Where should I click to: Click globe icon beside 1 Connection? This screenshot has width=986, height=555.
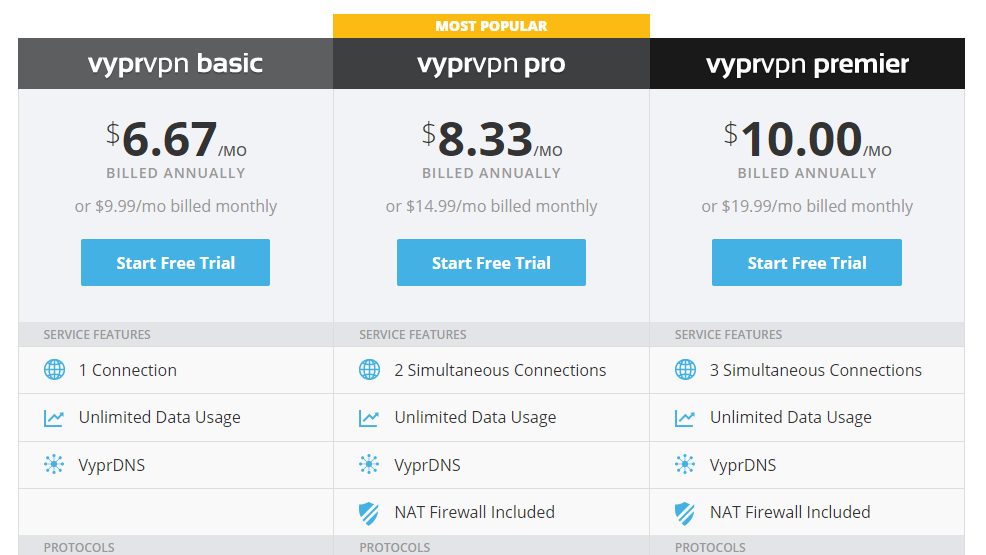click(x=54, y=370)
